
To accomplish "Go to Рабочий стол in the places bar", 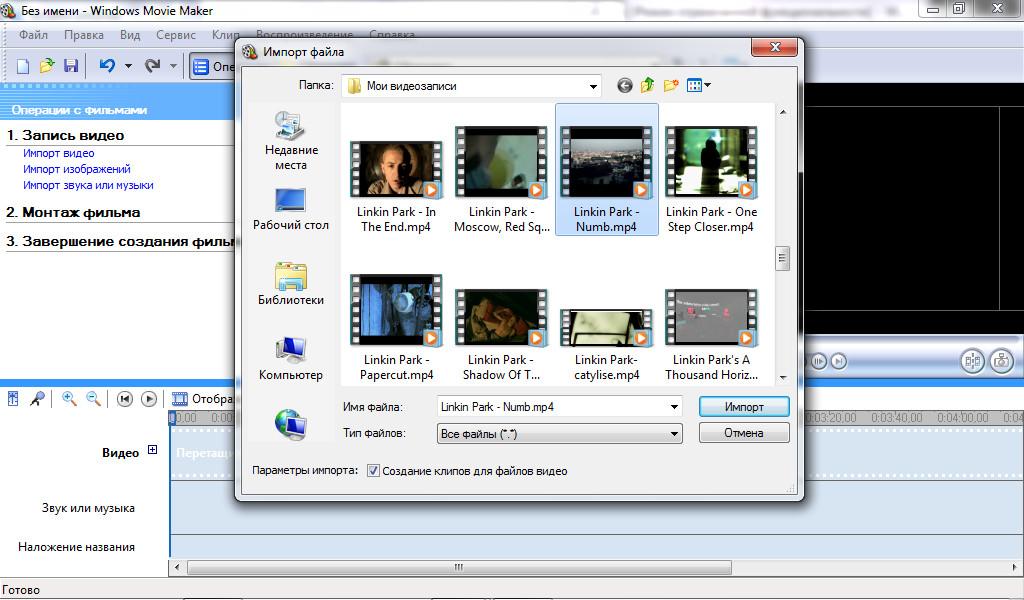I will [291, 210].
